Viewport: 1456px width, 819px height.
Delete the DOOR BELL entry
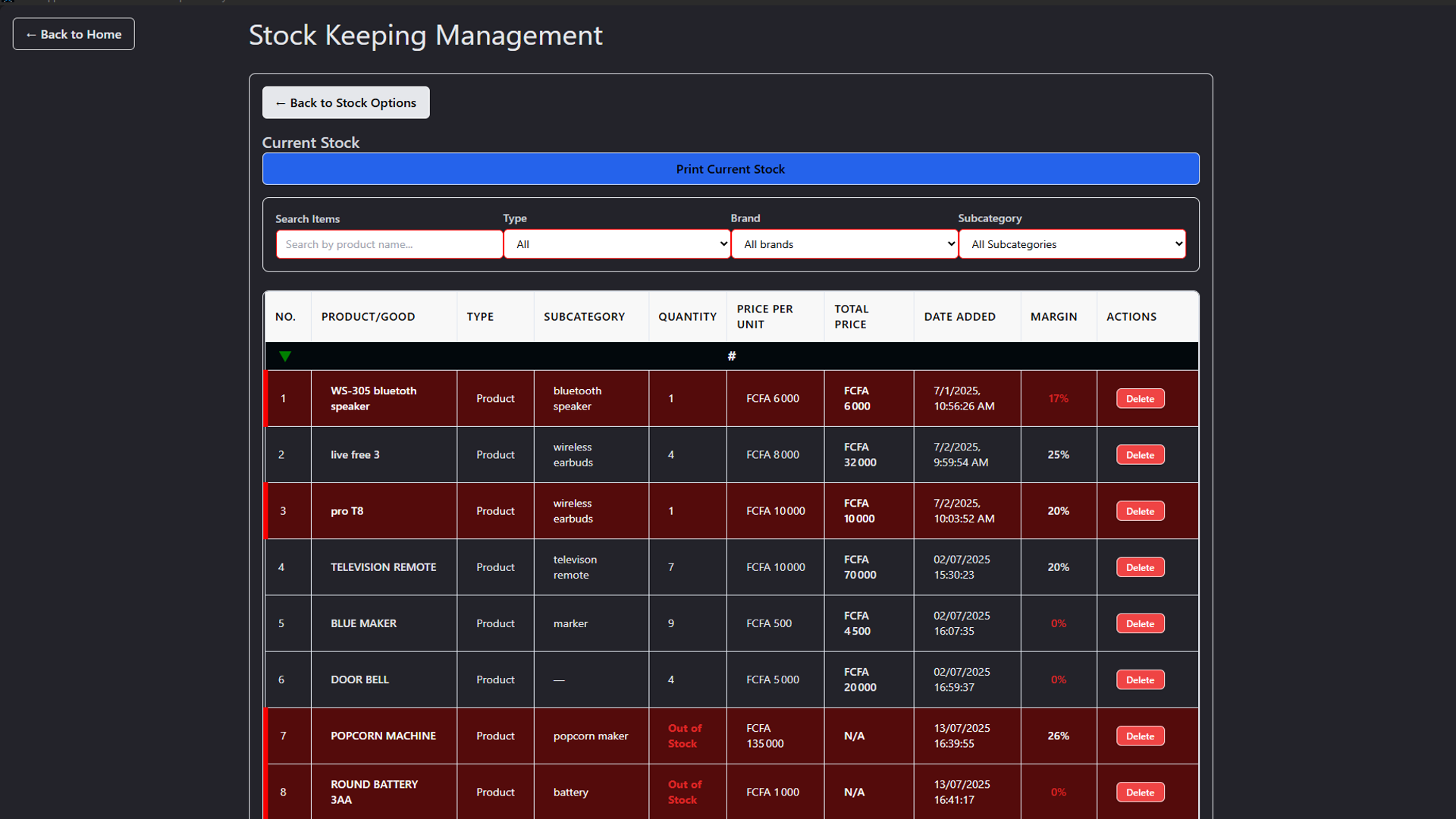click(x=1140, y=679)
